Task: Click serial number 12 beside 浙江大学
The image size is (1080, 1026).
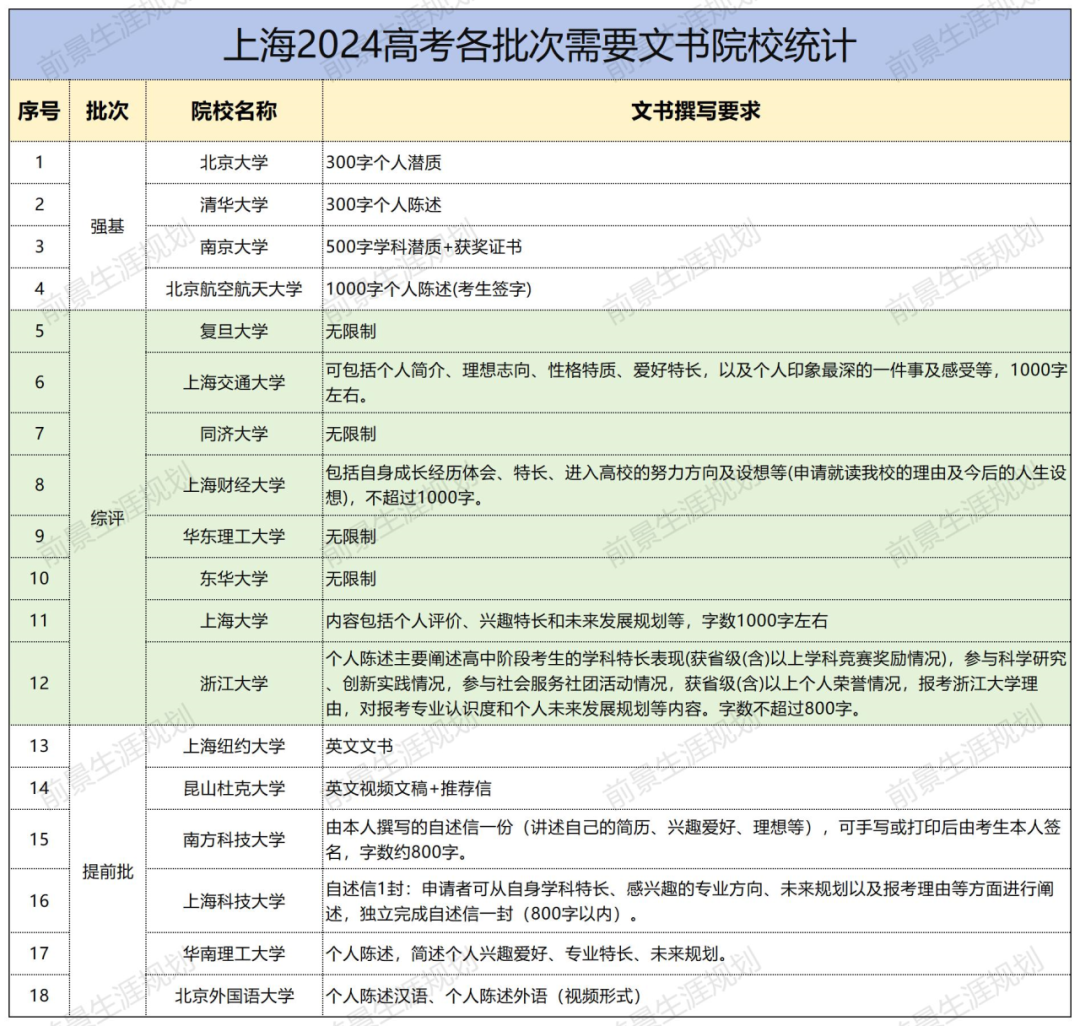Action: pos(39,683)
